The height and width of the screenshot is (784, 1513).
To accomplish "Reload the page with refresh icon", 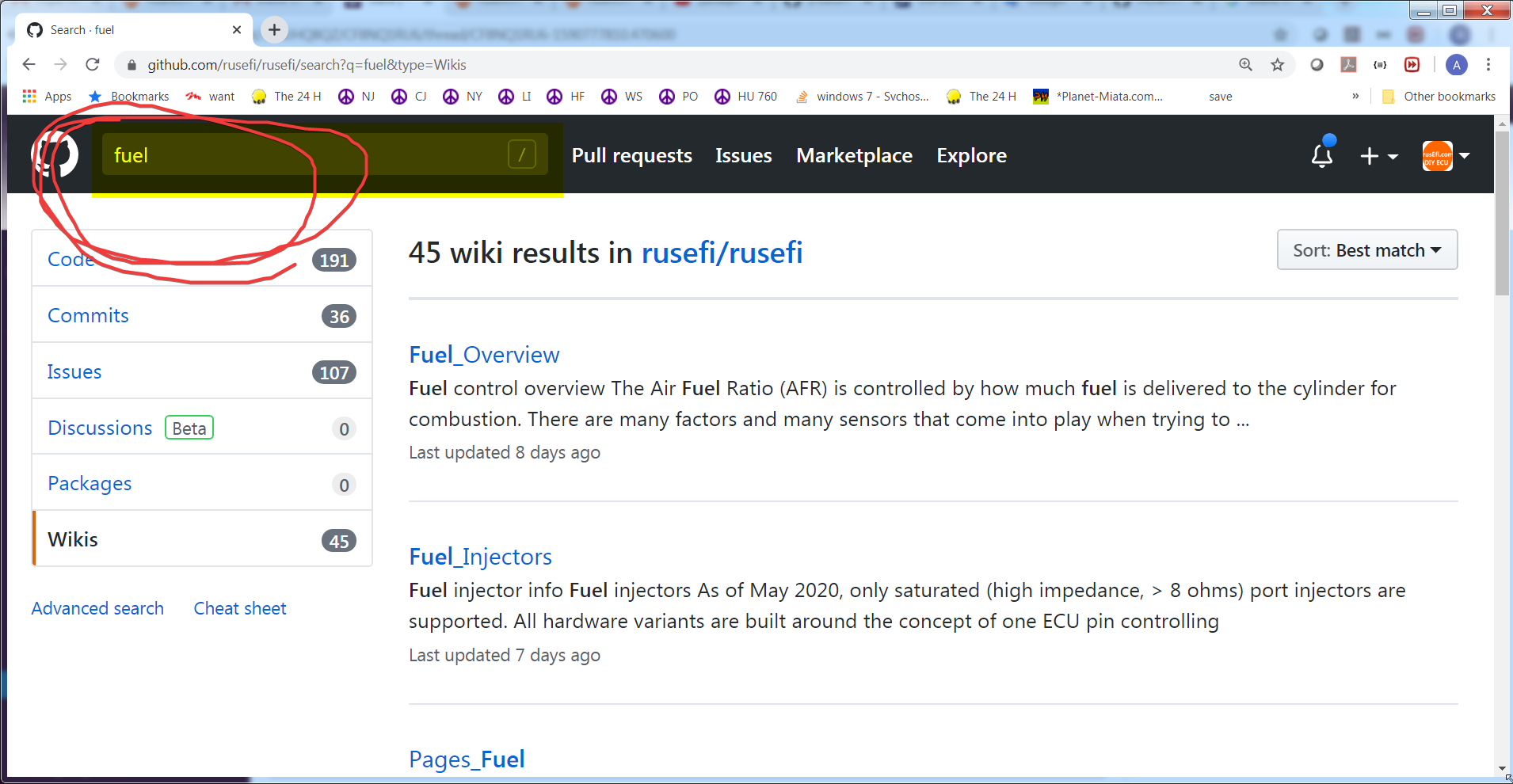I will [x=93, y=65].
